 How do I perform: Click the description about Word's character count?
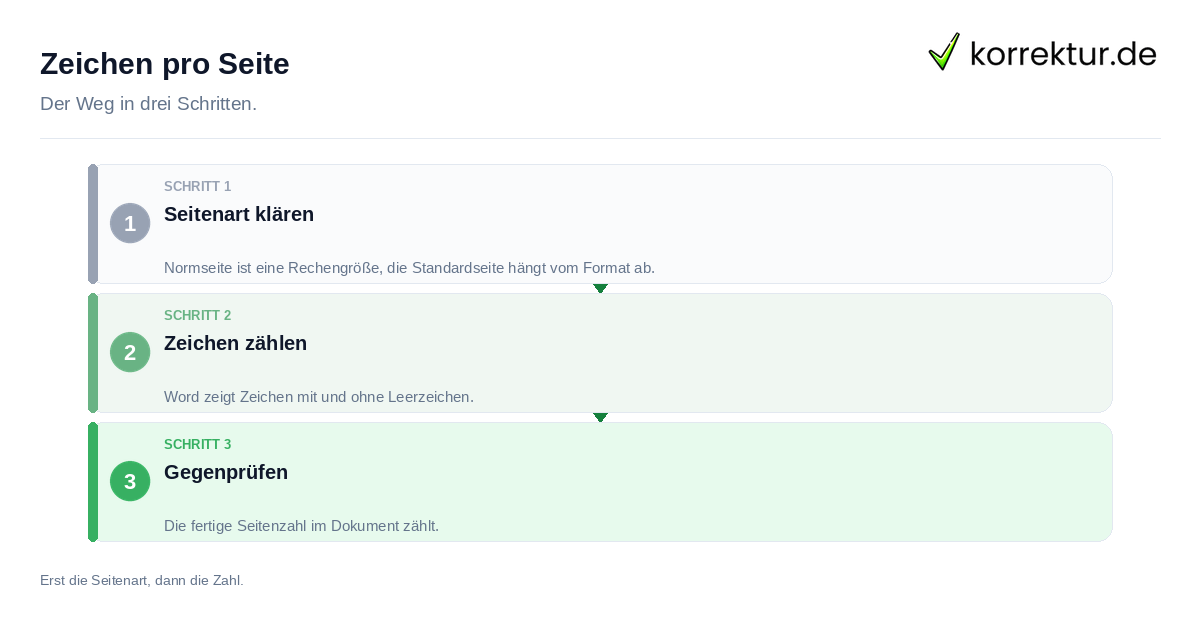pos(319,397)
